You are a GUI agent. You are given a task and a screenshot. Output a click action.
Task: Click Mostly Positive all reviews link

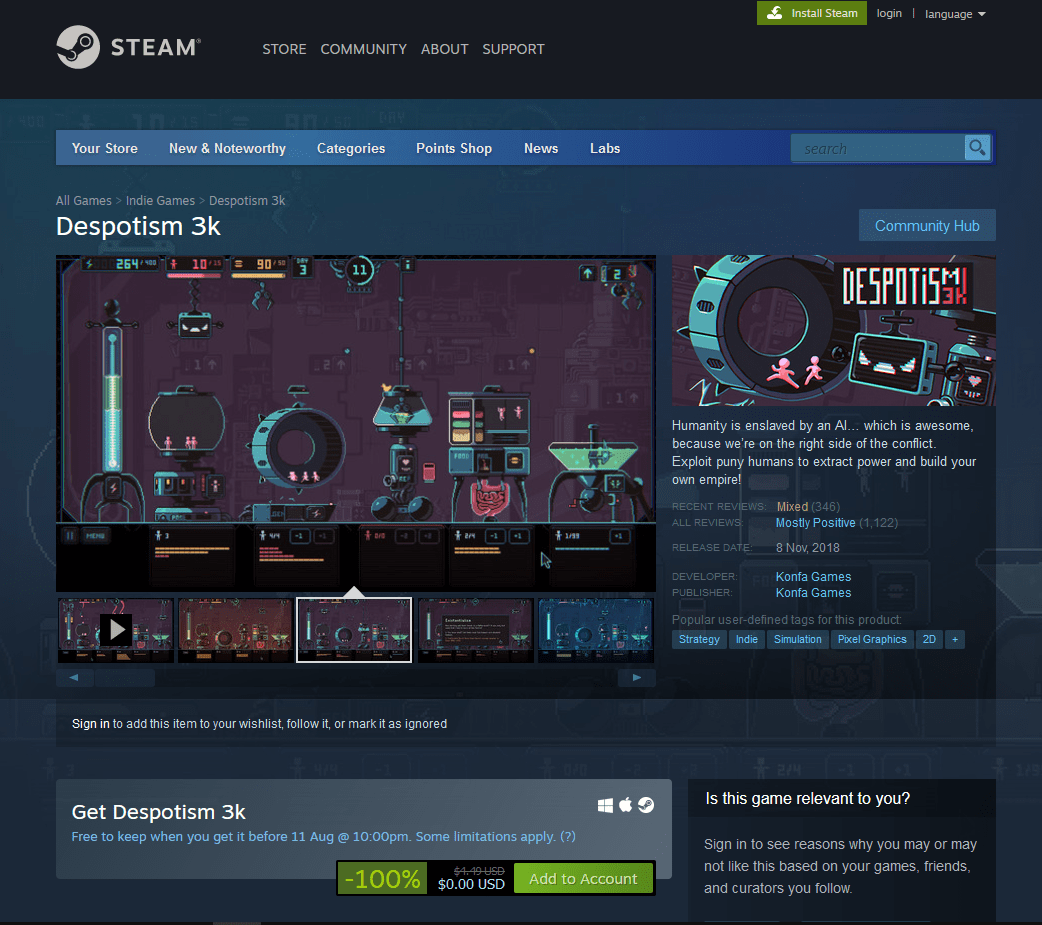815,523
